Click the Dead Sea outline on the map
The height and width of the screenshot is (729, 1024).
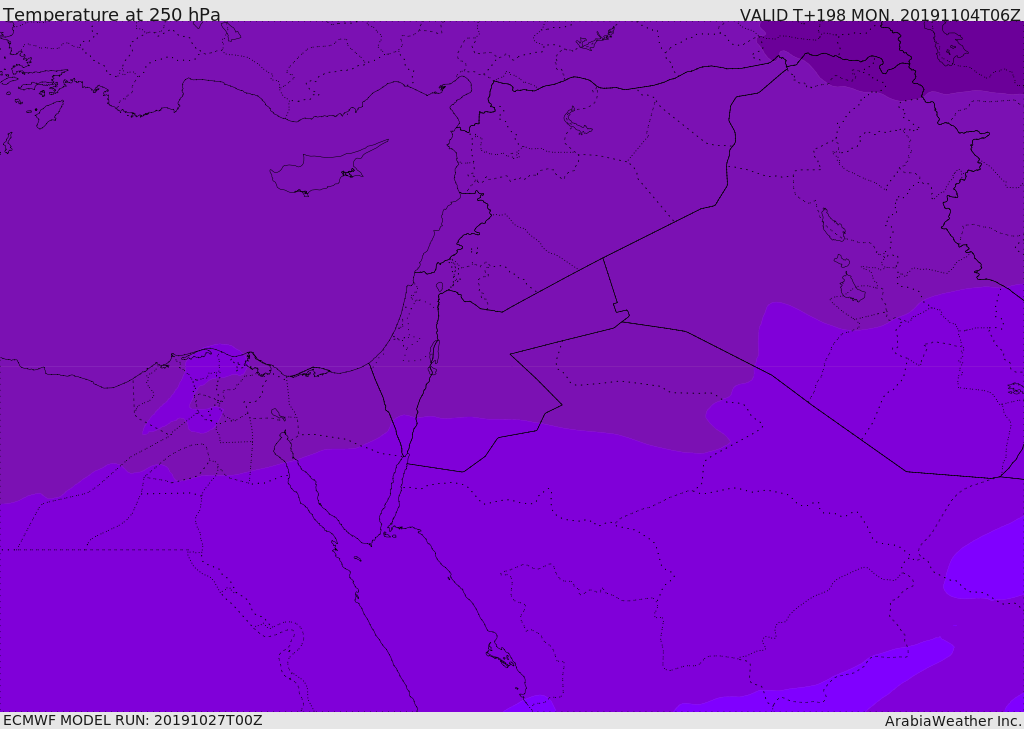434,357
